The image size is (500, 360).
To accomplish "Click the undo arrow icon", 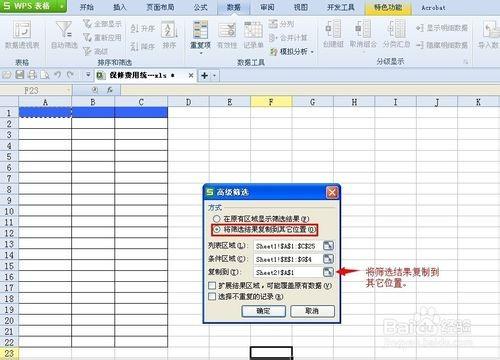I will 57,75.
